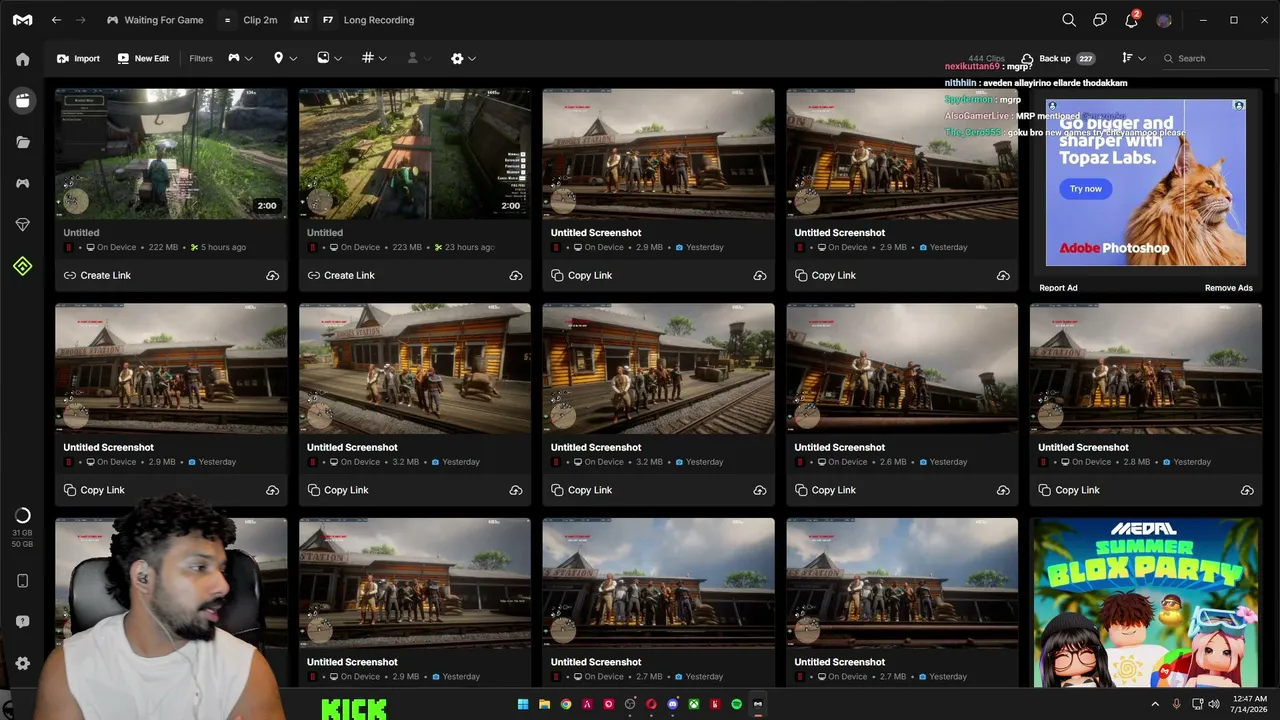Open the 2.8 MB screenshot thumbnail

click(1146, 369)
